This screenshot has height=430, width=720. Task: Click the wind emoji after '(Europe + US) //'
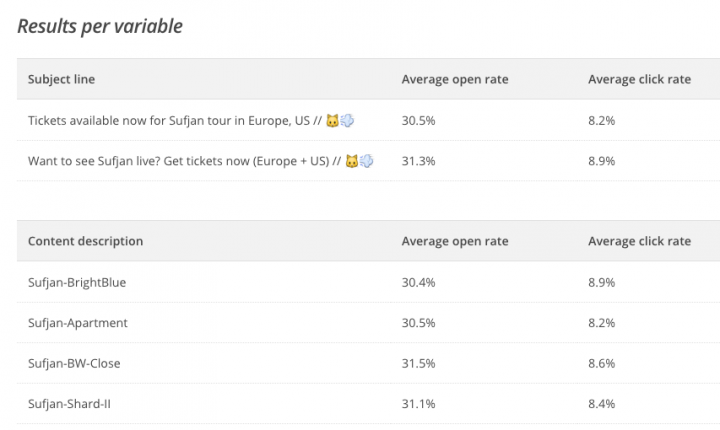[x=367, y=161]
